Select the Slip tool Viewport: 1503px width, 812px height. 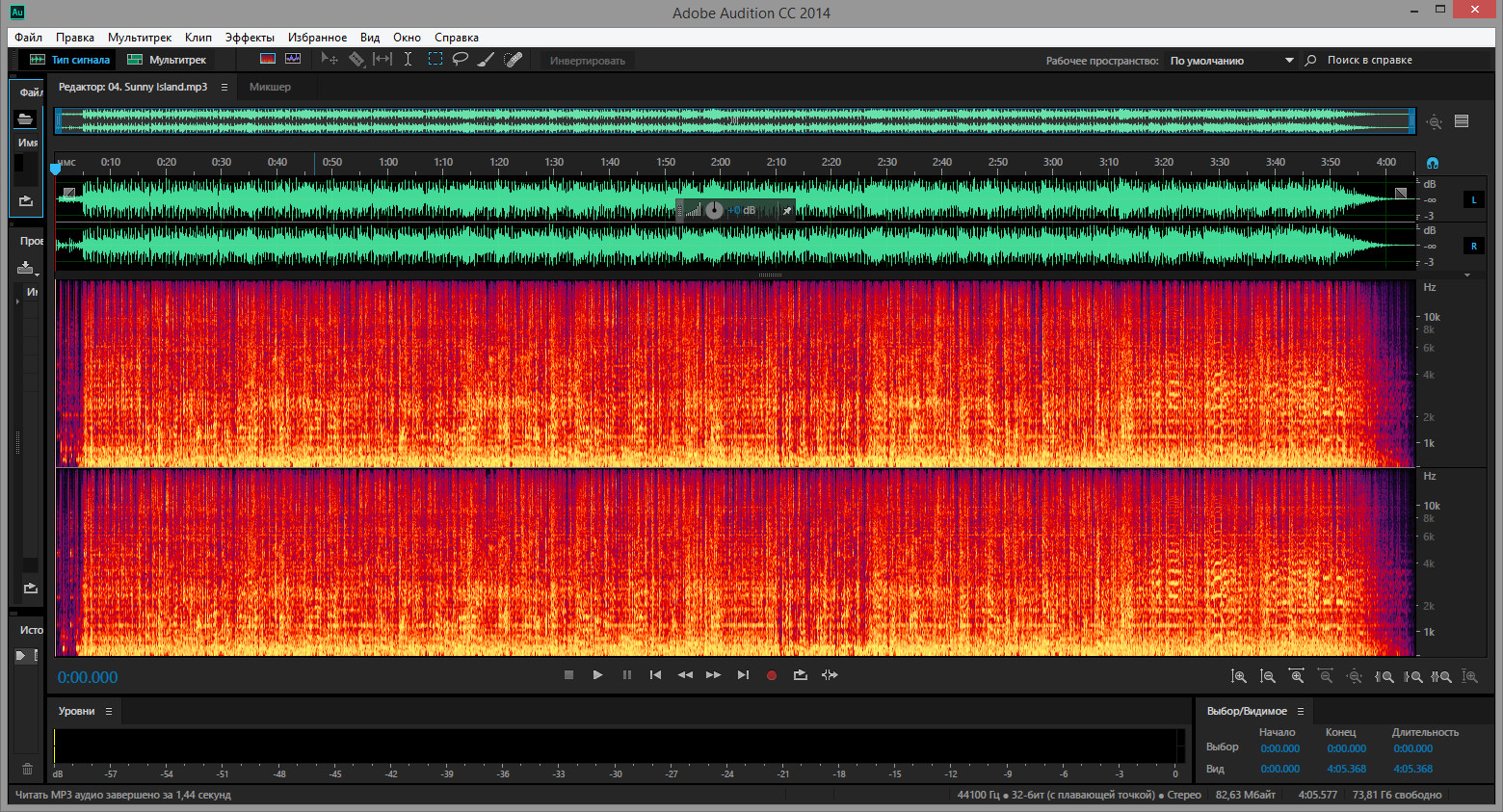click(x=382, y=59)
